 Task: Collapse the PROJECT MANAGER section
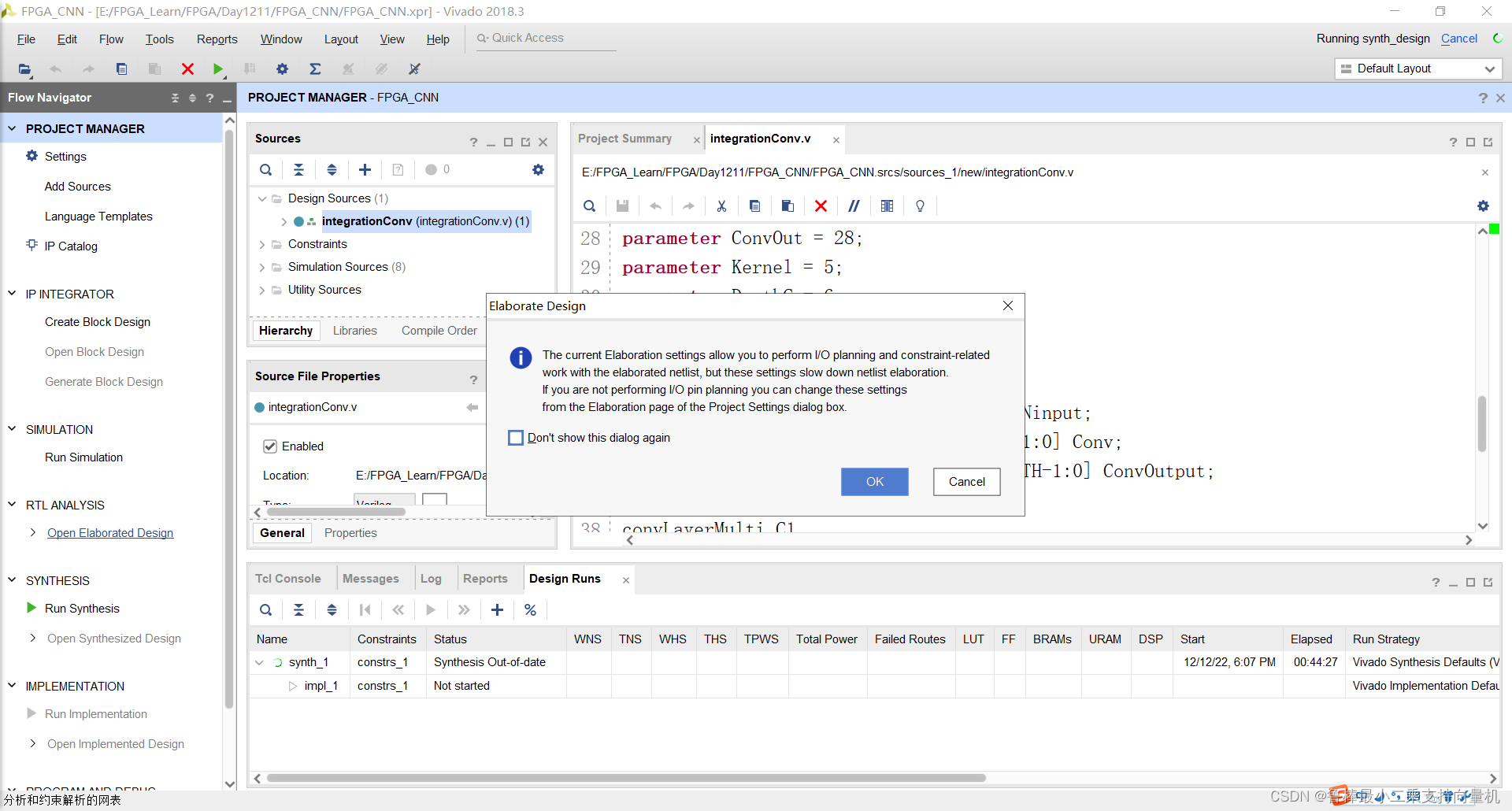coord(12,128)
